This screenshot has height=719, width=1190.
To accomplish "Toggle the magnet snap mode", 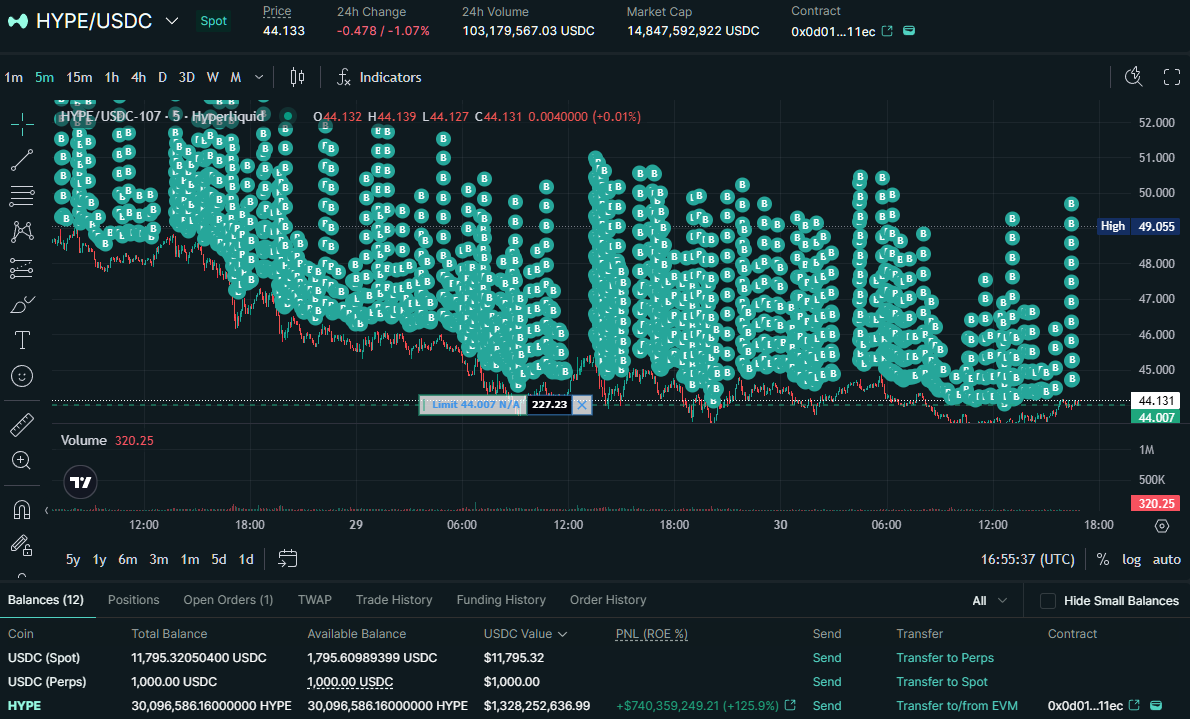I will (x=22, y=509).
